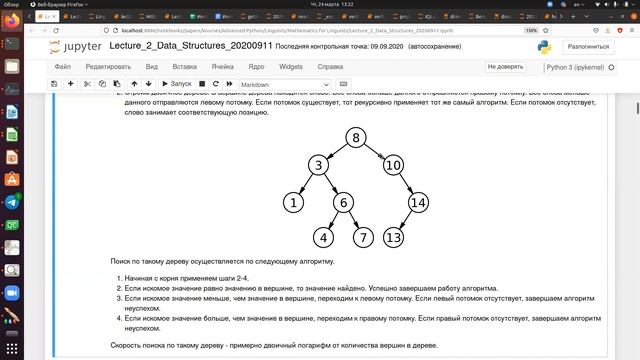Open a new browser tab plus
Viewport: 640px width, 360px height.
[573, 17]
